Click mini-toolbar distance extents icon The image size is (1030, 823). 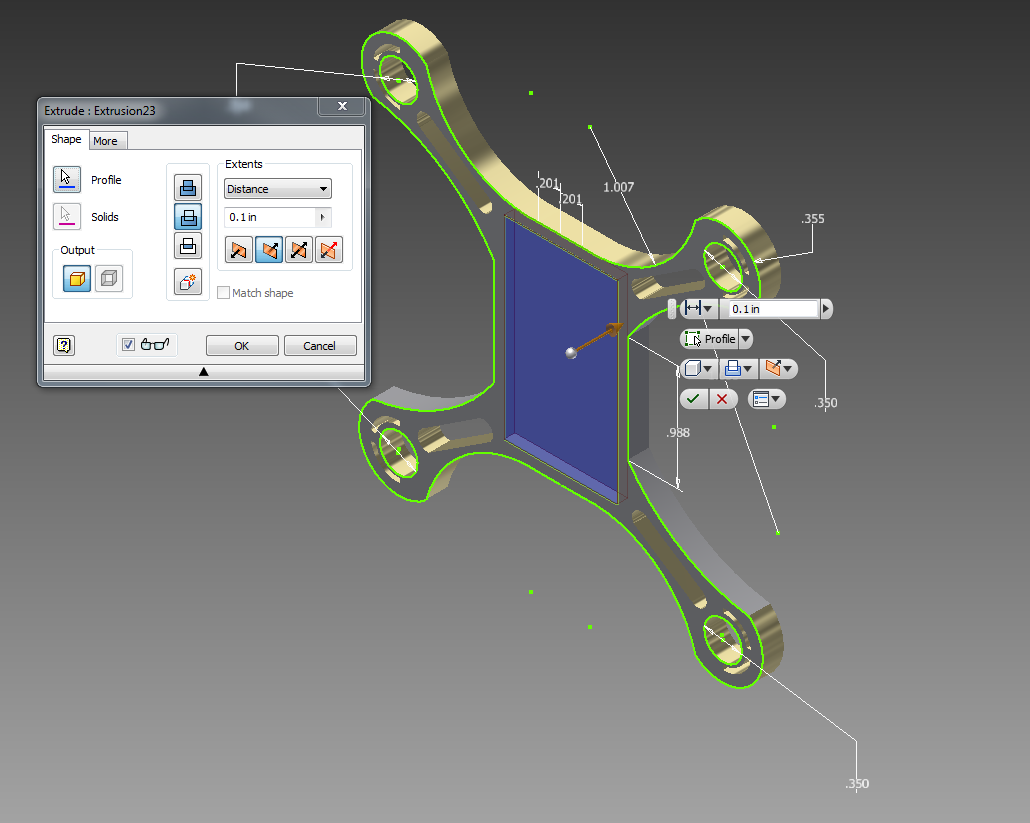pos(692,308)
